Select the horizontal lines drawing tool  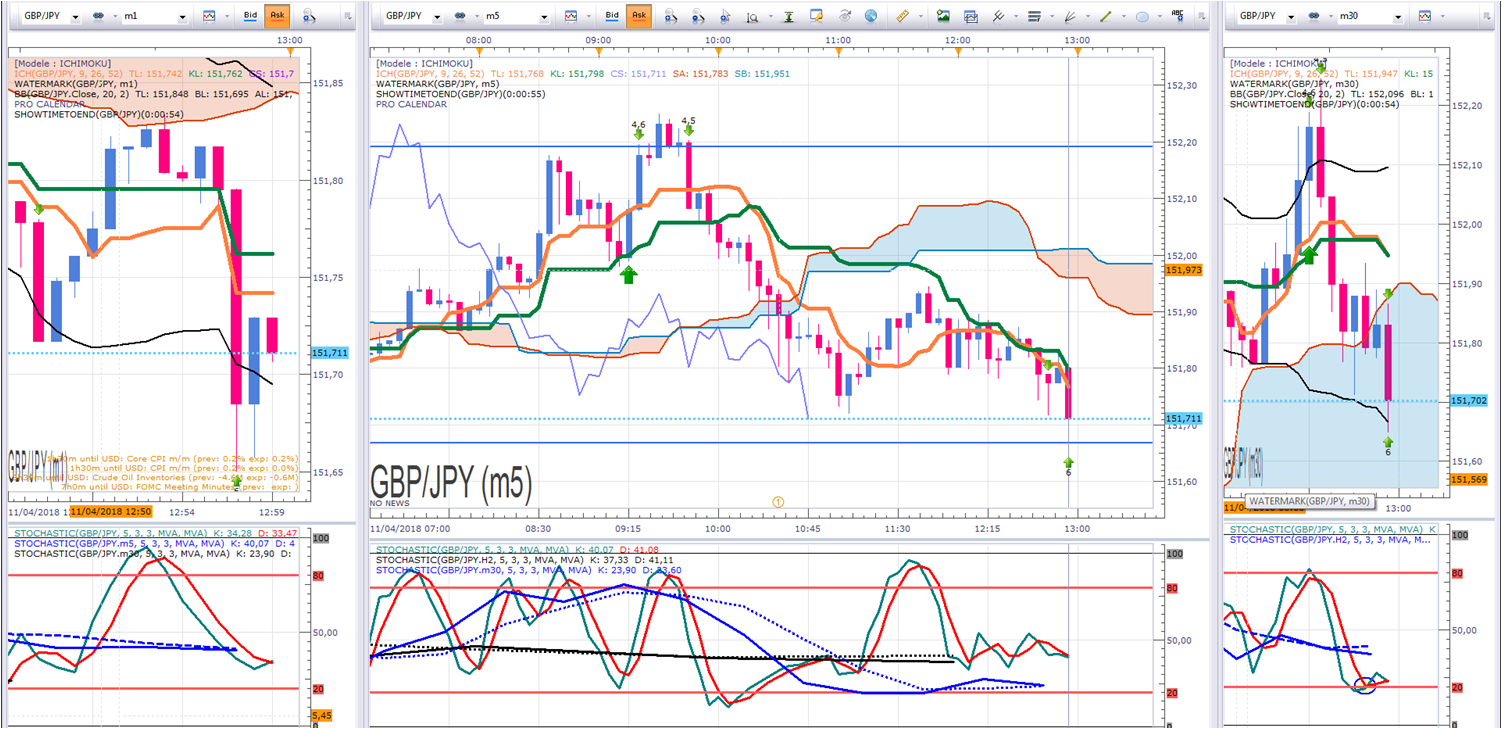click(1034, 16)
